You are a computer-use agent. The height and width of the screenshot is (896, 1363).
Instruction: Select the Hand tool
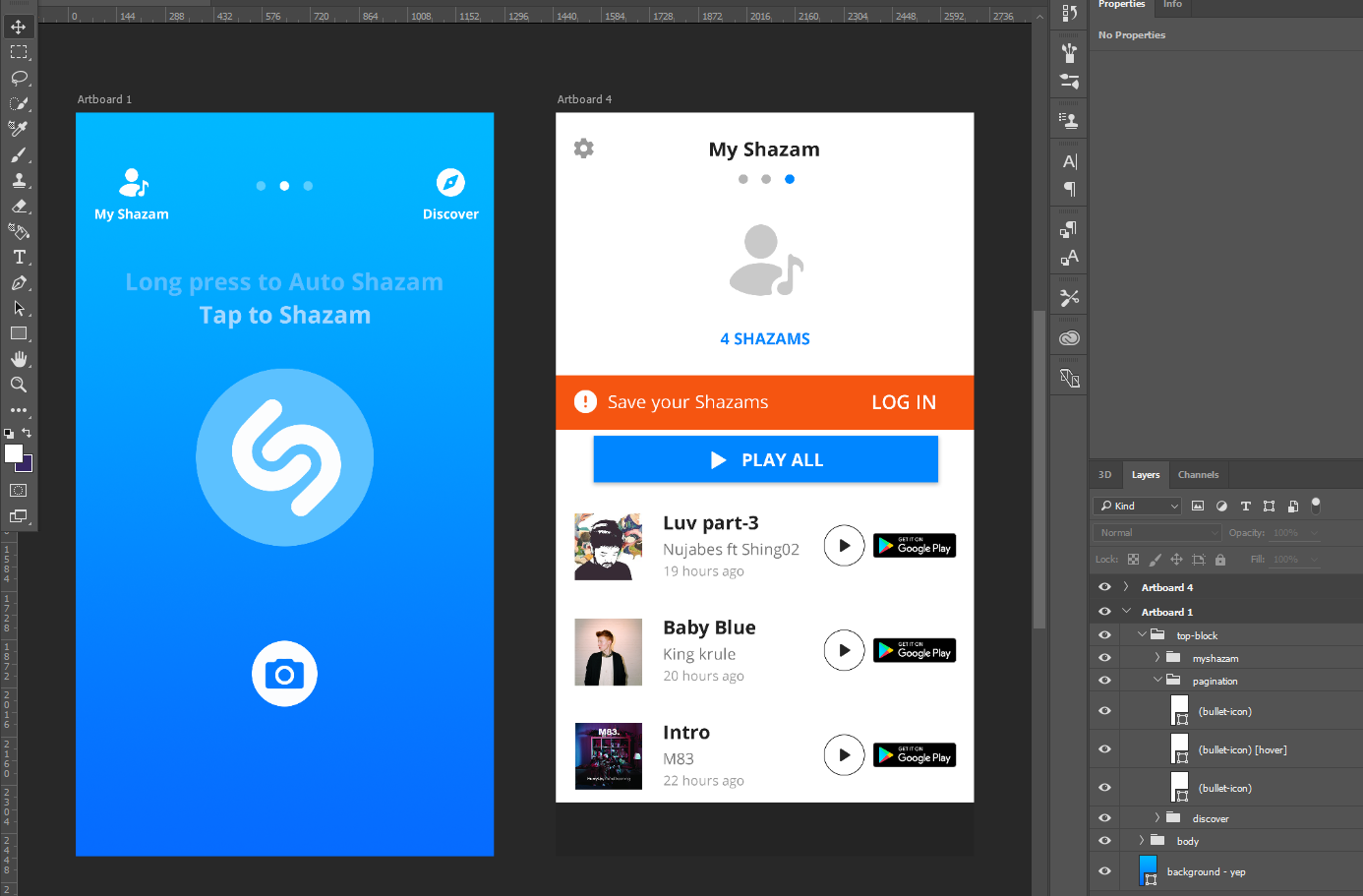point(19,359)
